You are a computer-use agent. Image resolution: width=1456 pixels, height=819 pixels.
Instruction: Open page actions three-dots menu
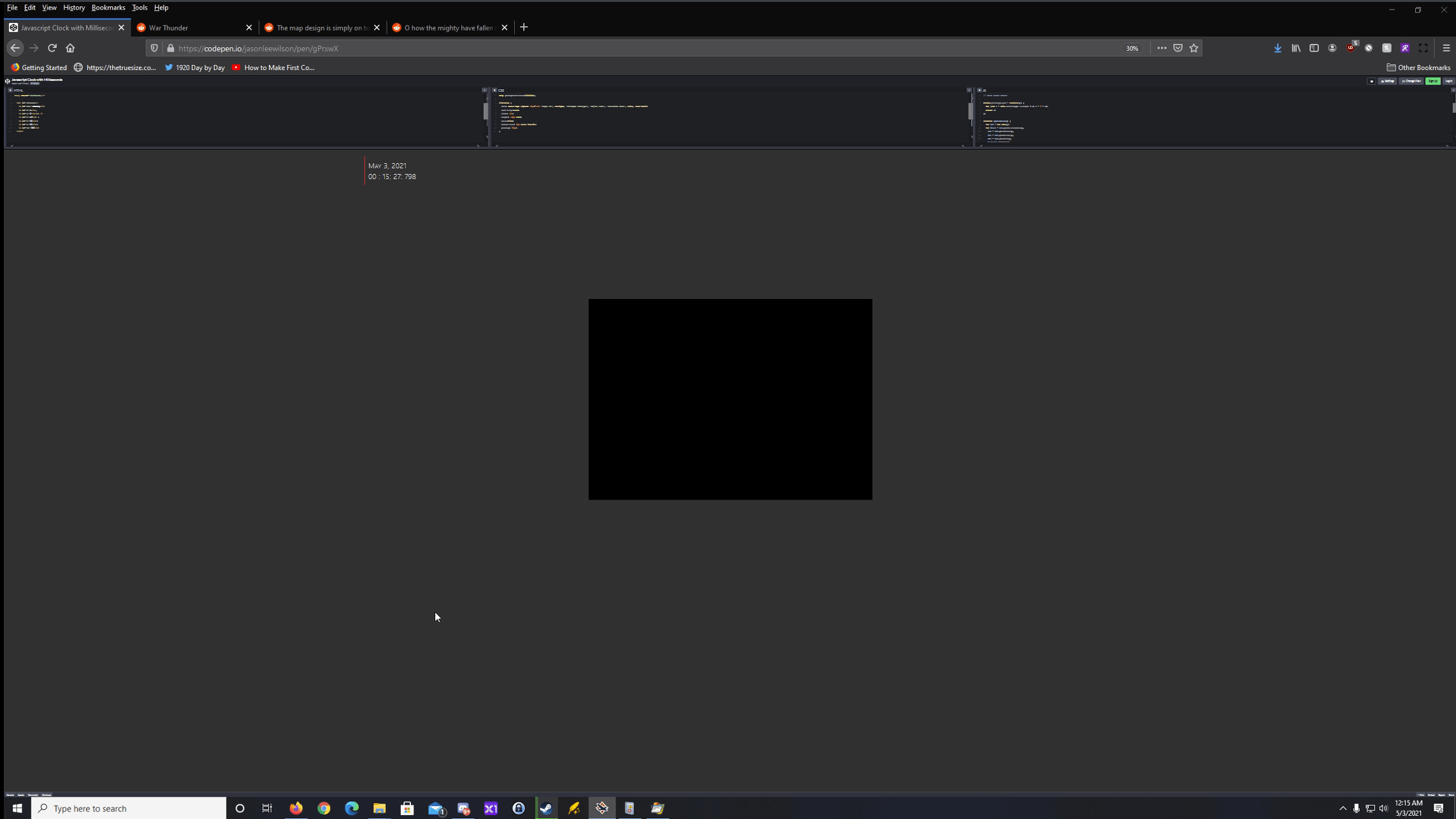point(1162,48)
